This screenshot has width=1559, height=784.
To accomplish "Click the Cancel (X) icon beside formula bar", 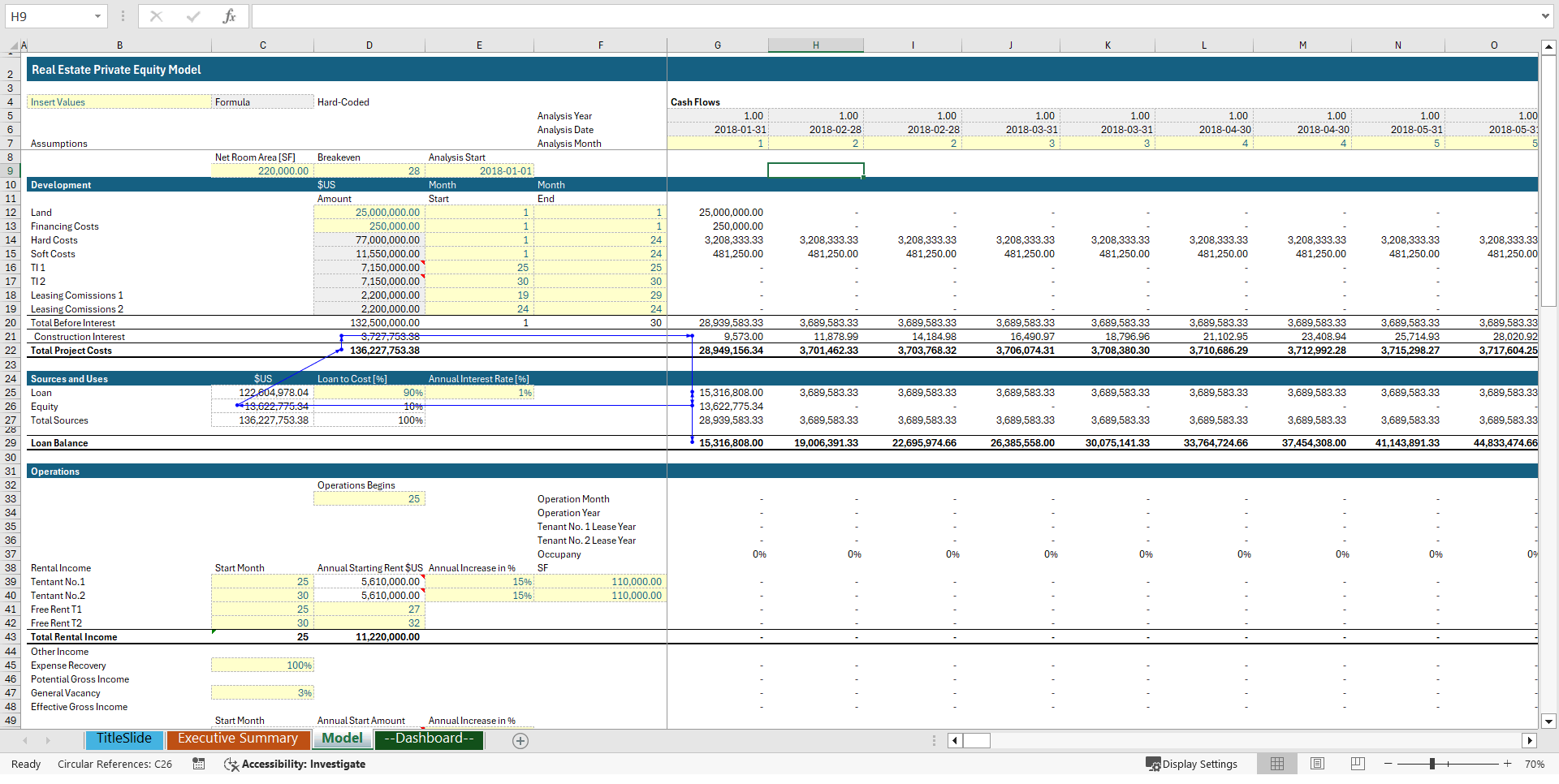I will click(x=157, y=15).
